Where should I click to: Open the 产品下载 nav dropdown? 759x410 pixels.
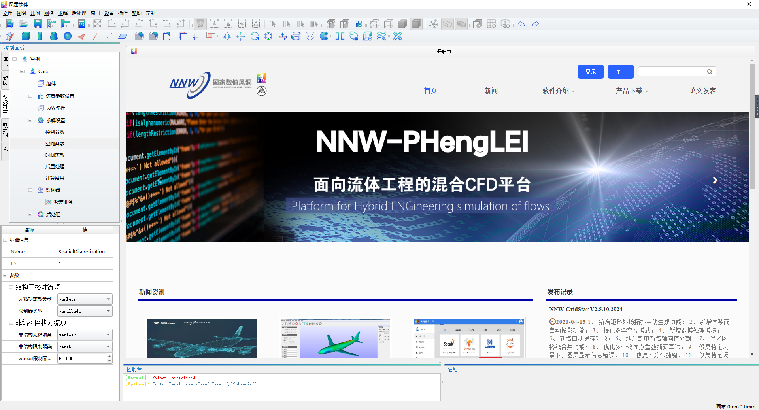[631, 91]
